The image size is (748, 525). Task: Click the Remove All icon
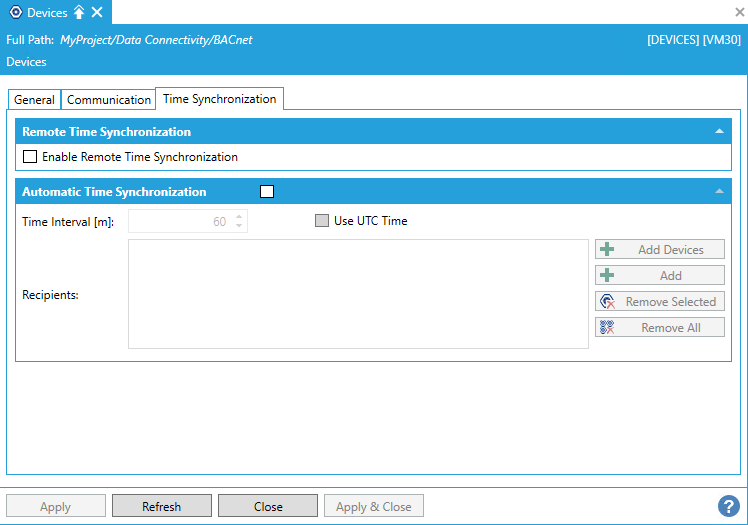click(607, 328)
